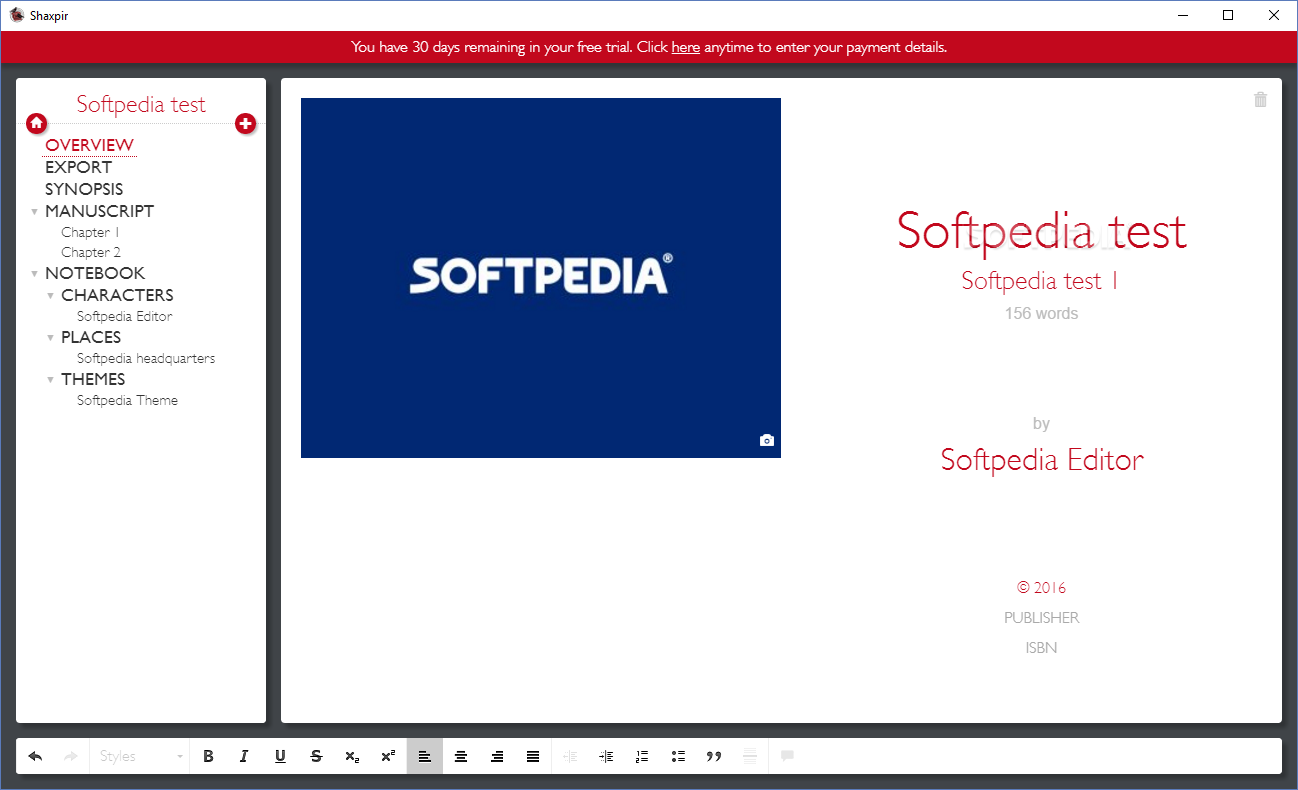Viewport: 1298px width, 790px height.
Task: Click the Shaxpir app icon in title bar
Action: [x=16, y=15]
